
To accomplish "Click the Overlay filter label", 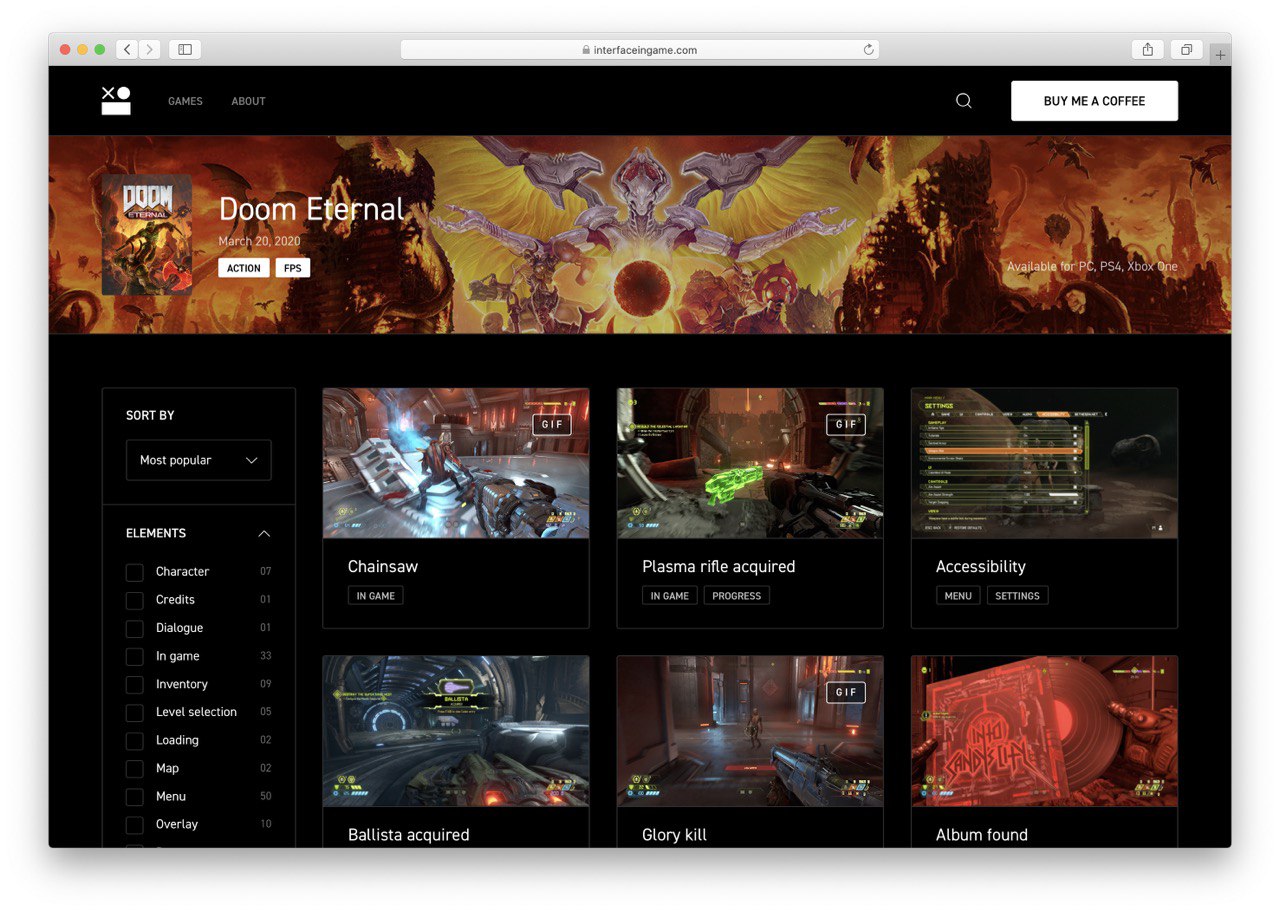I will (x=177, y=824).
